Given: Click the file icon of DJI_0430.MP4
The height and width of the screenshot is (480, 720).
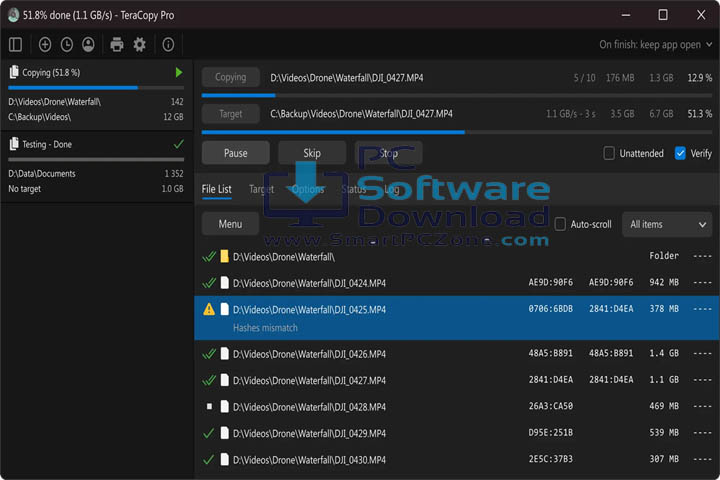Looking at the screenshot, I should tap(225, 459).
